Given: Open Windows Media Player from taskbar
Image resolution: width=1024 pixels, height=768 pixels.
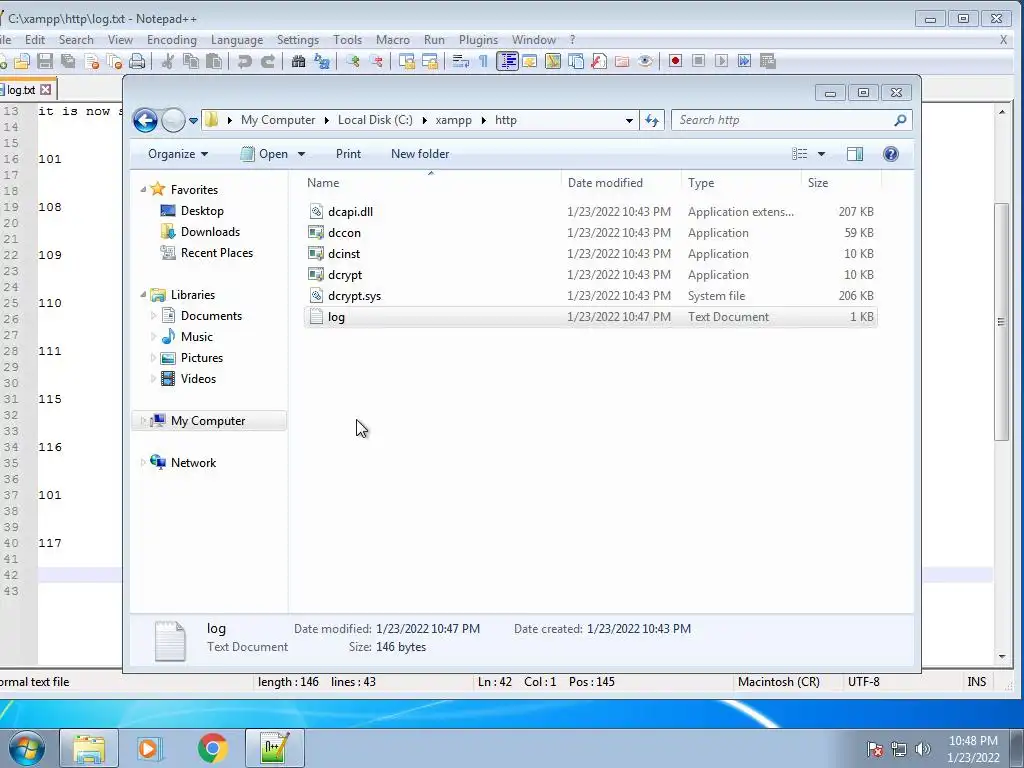Looking at the screenshot, I should (x=150, y=748).
